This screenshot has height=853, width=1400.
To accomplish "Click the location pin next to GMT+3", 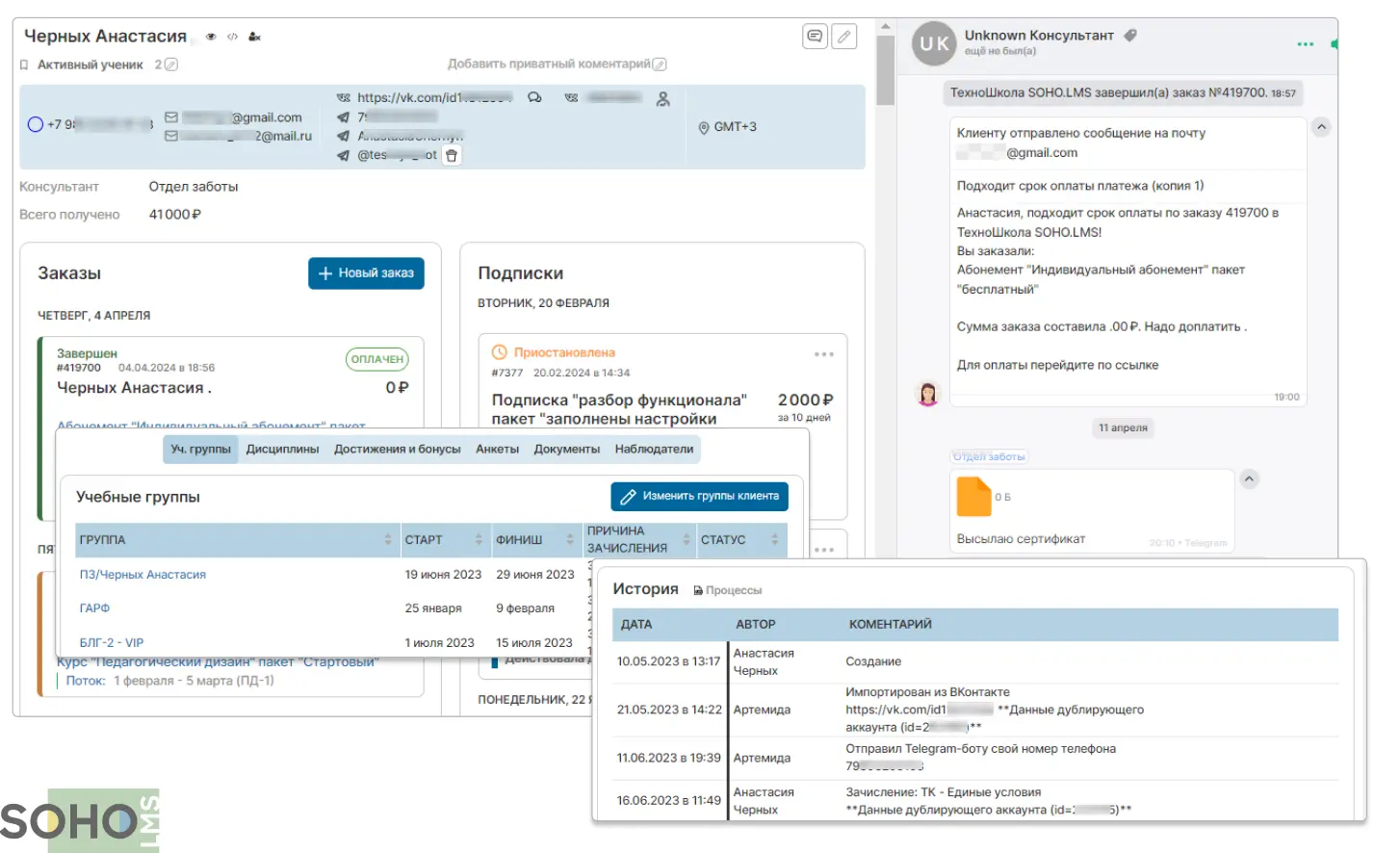I will (x=704, y=127).
